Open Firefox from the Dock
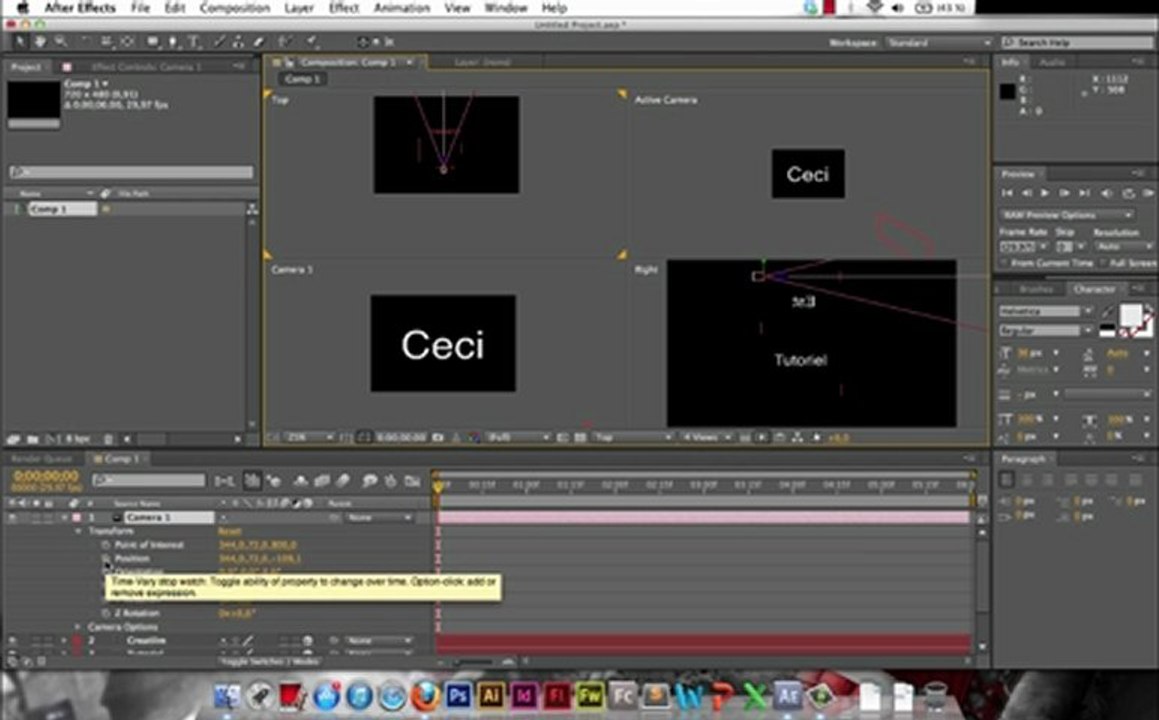The height and width of the screenshot is (720, 1159). [425, 696]
